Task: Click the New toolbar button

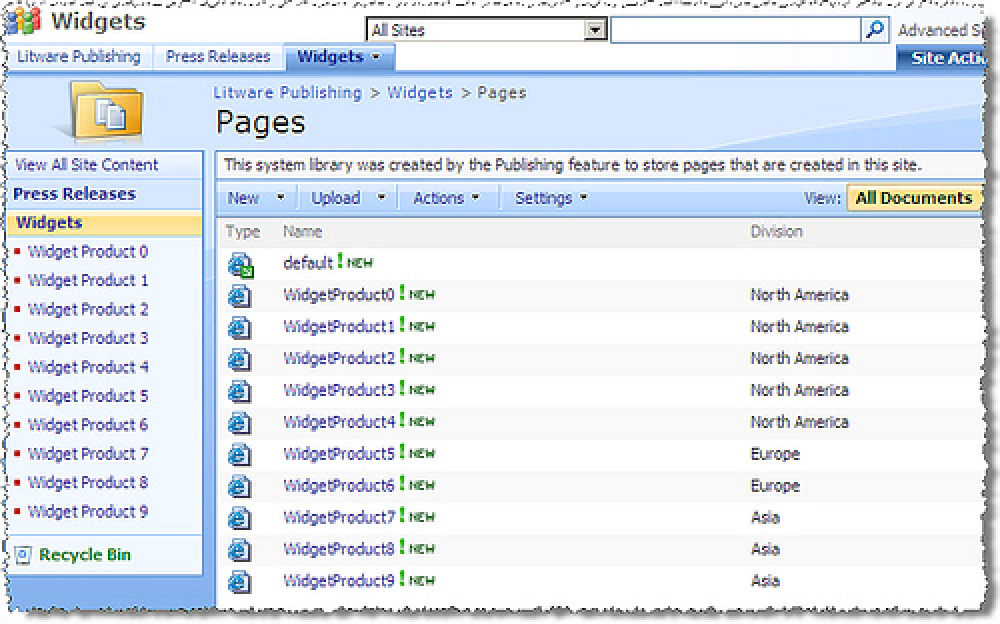Action: click(x=243, y=198)
